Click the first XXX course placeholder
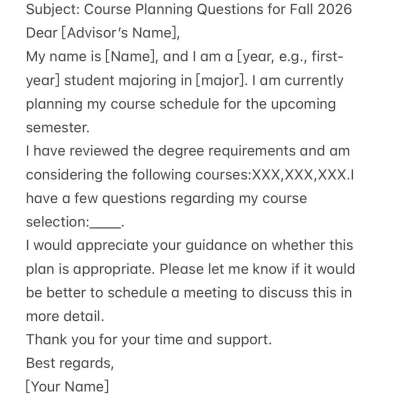 [266, 175]
